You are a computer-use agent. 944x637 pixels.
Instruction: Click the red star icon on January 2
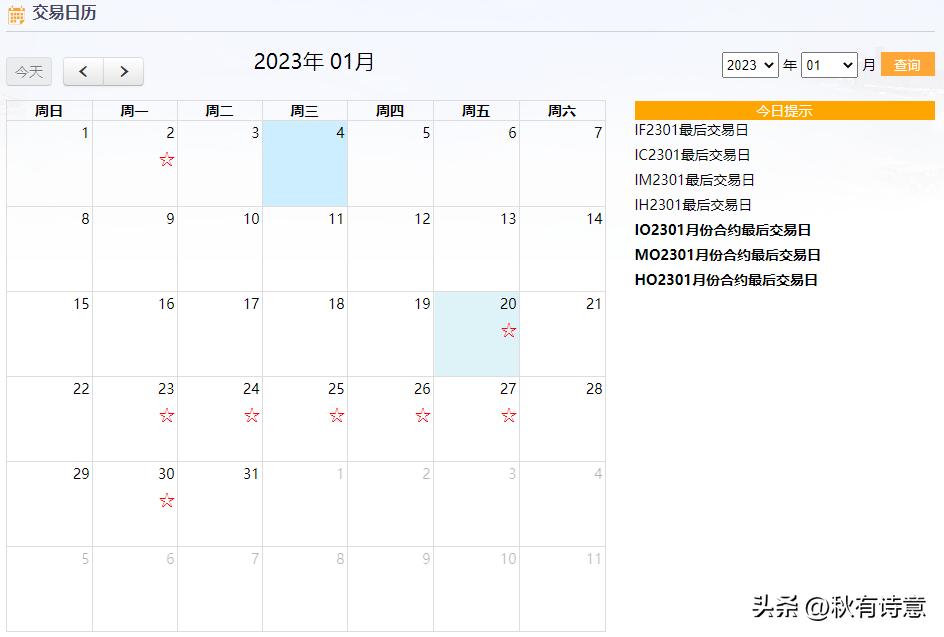pos(166,158)
